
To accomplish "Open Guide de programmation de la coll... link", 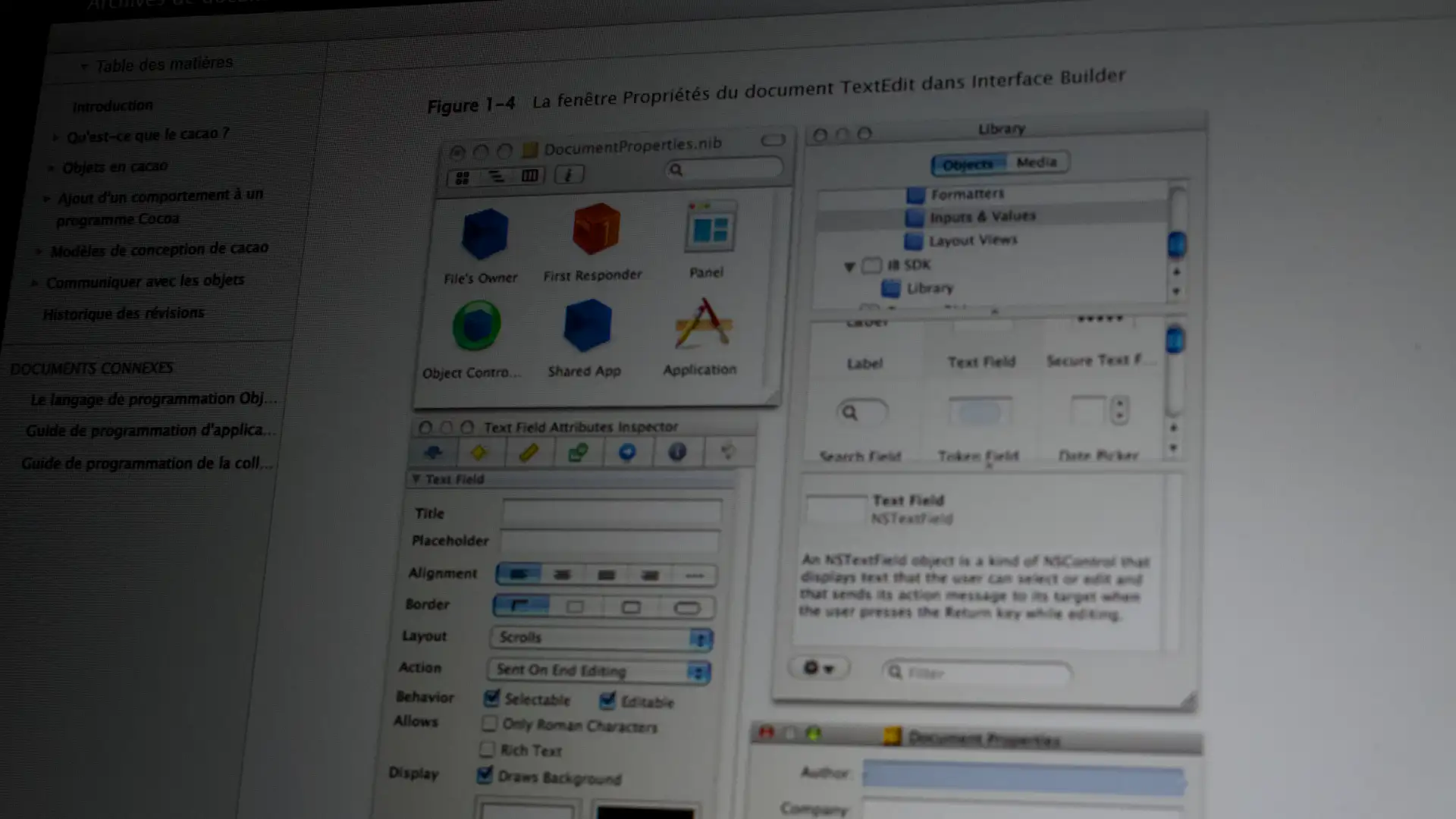I will coord(147,463).
